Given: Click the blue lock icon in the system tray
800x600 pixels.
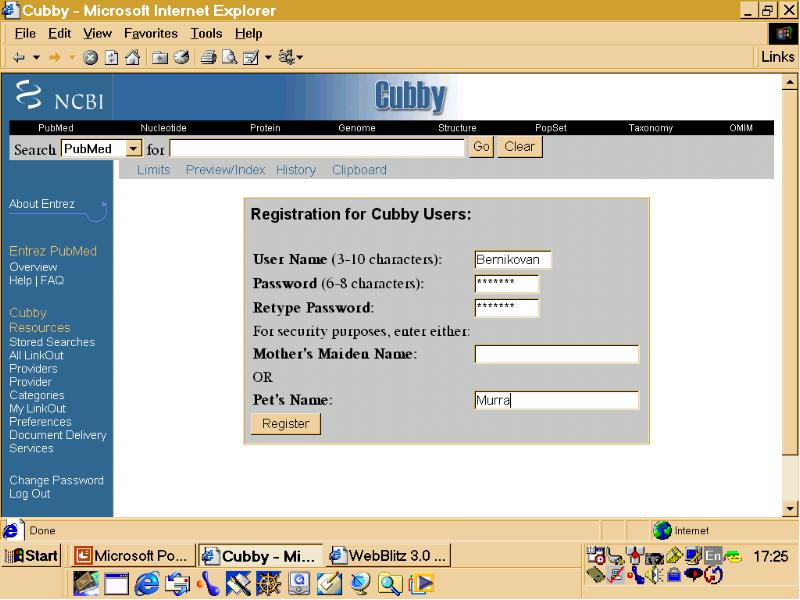Looking at the screenshot, I should tap(673, 576).
